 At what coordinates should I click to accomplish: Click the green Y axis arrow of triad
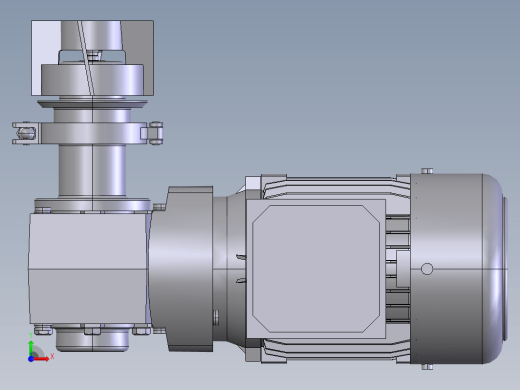click(x=31, y=348)
